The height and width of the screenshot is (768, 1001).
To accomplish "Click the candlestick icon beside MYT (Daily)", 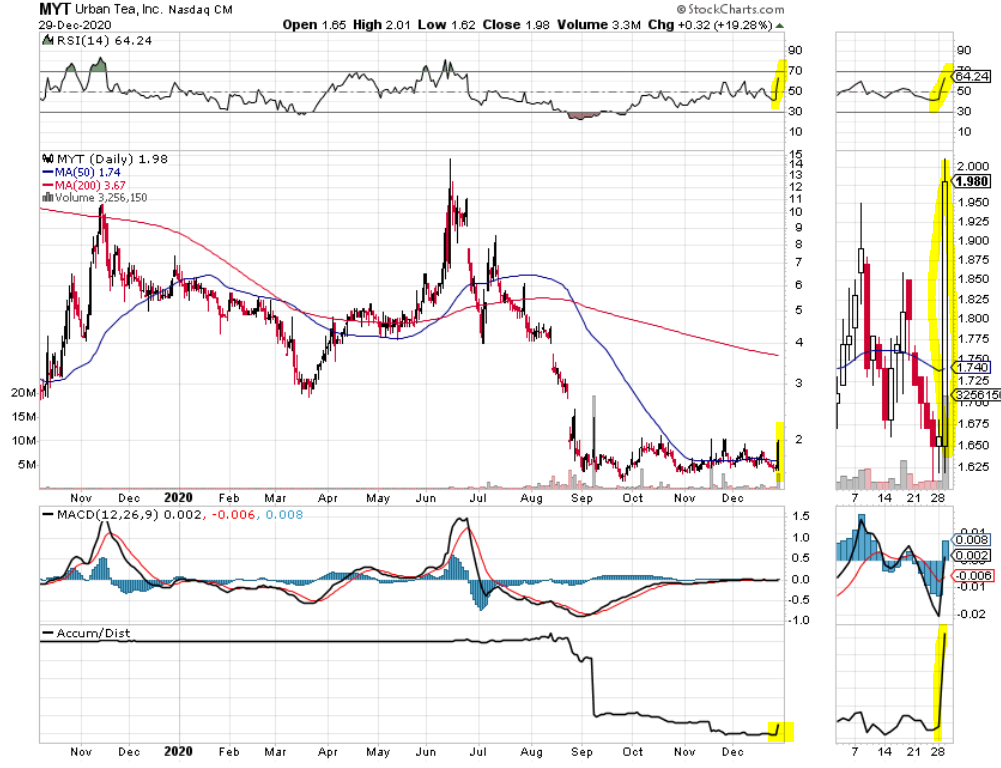I will click(x=48, y=158).
